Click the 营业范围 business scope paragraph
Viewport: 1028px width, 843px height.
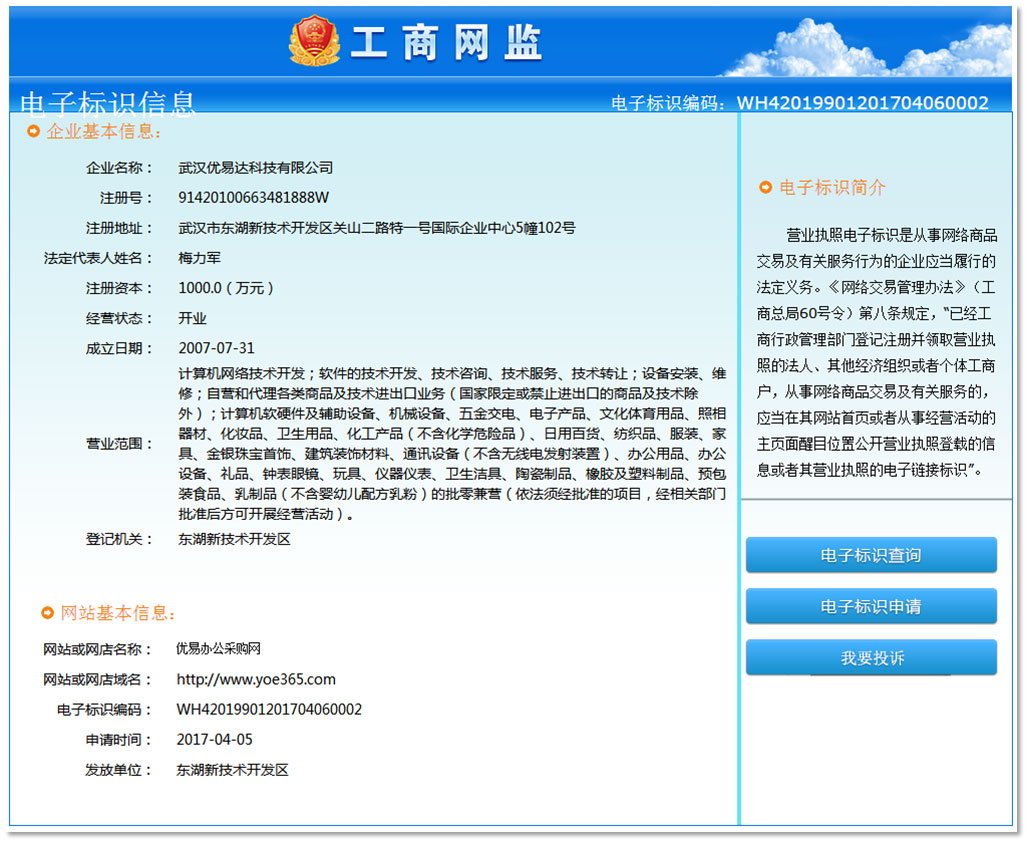451,444
